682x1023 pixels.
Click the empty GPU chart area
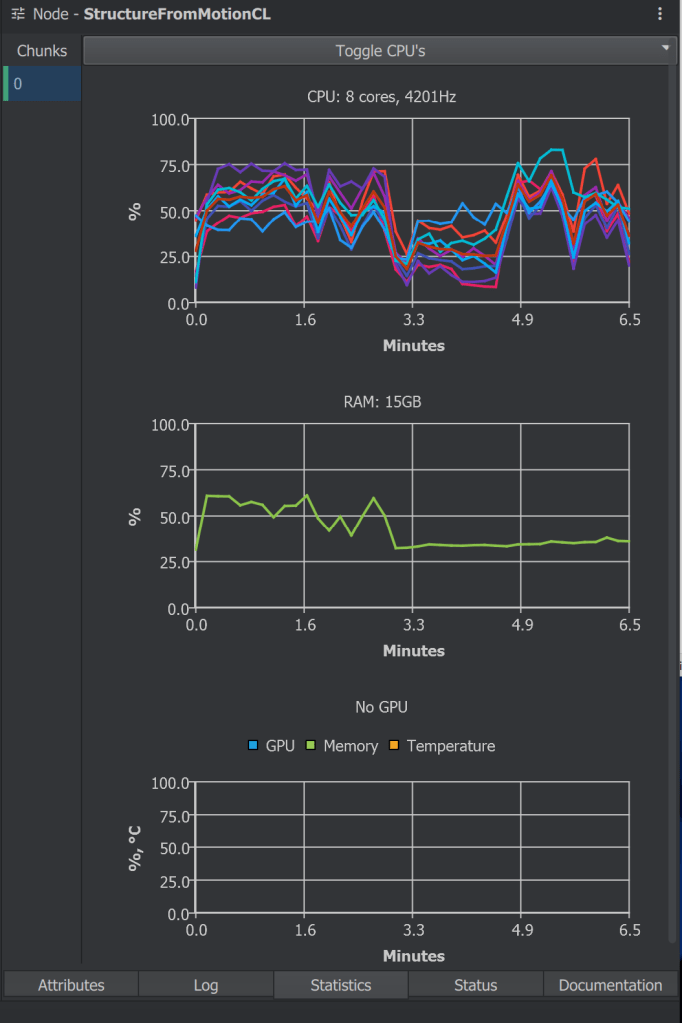point(412,848)
